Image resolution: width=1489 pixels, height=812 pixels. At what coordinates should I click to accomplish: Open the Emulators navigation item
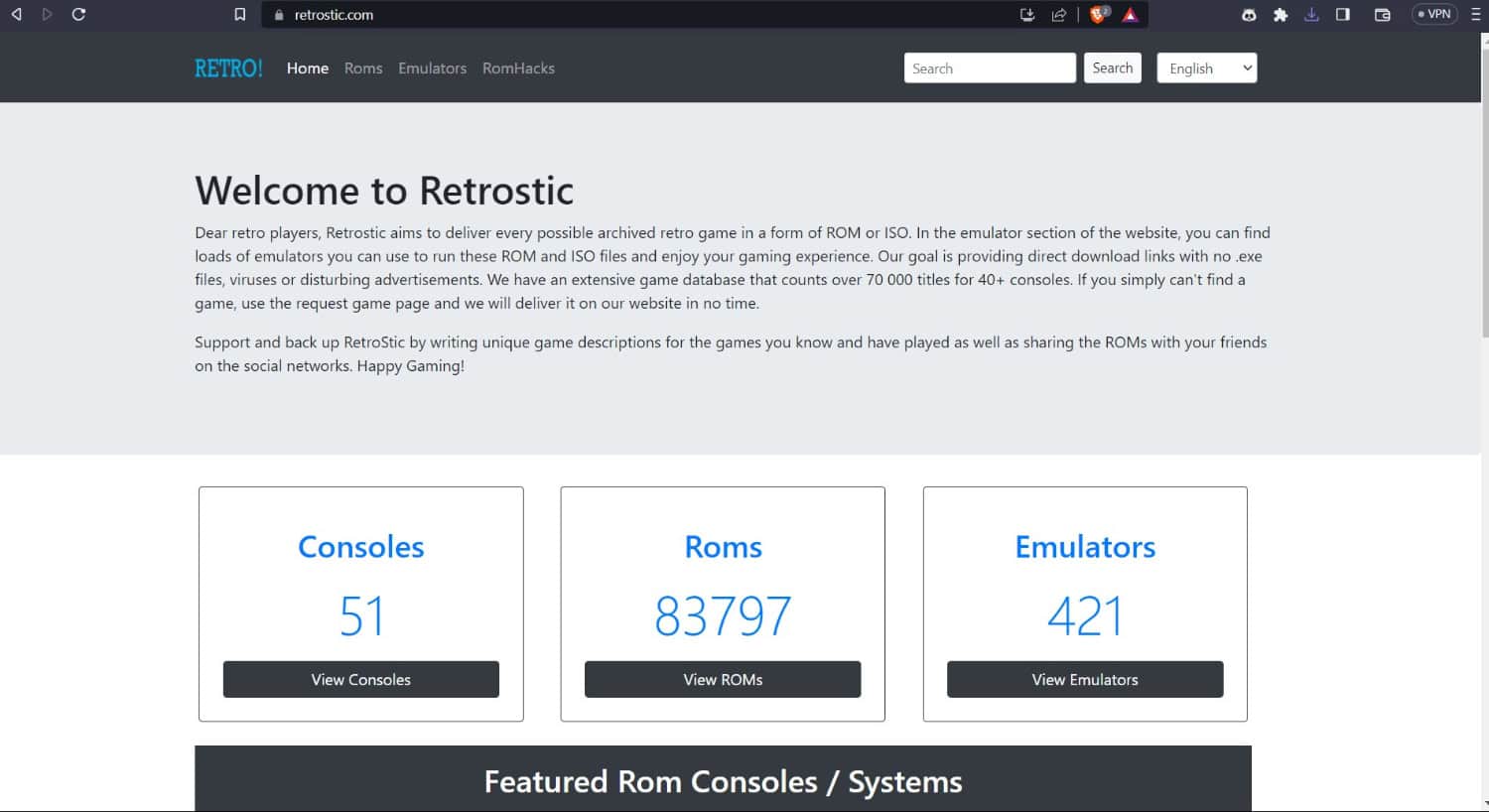pyautogui.click(x=432, y=68)
